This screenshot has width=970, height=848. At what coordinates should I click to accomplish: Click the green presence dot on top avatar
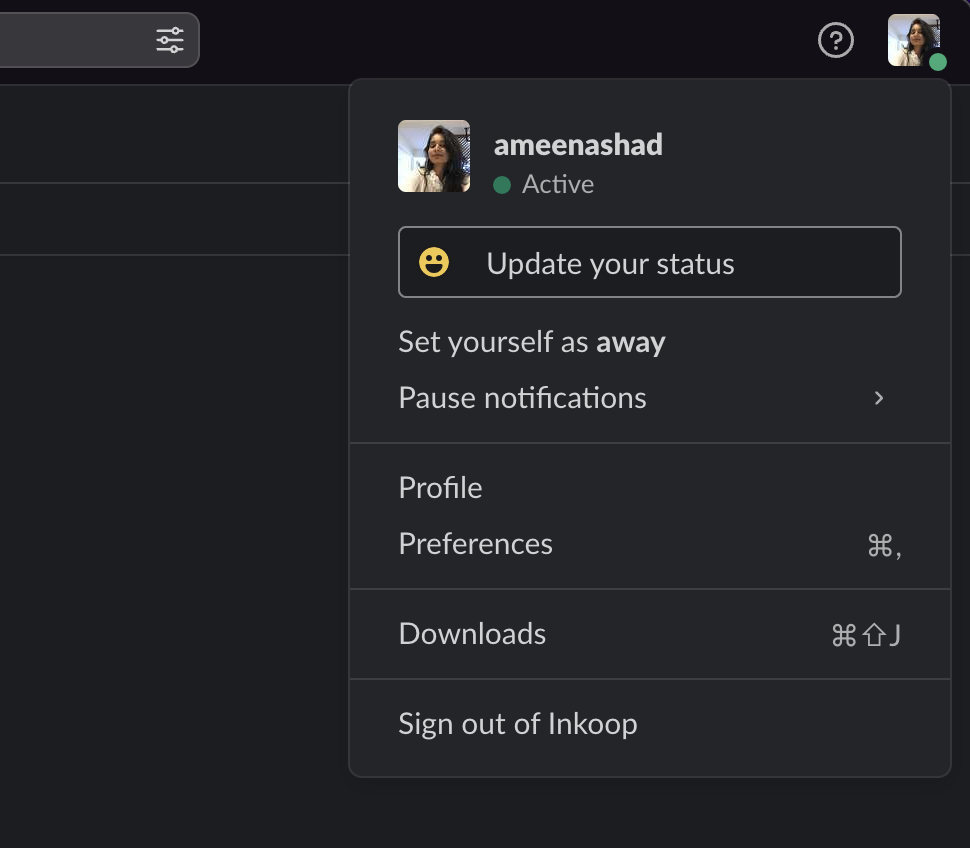point(938,62)
